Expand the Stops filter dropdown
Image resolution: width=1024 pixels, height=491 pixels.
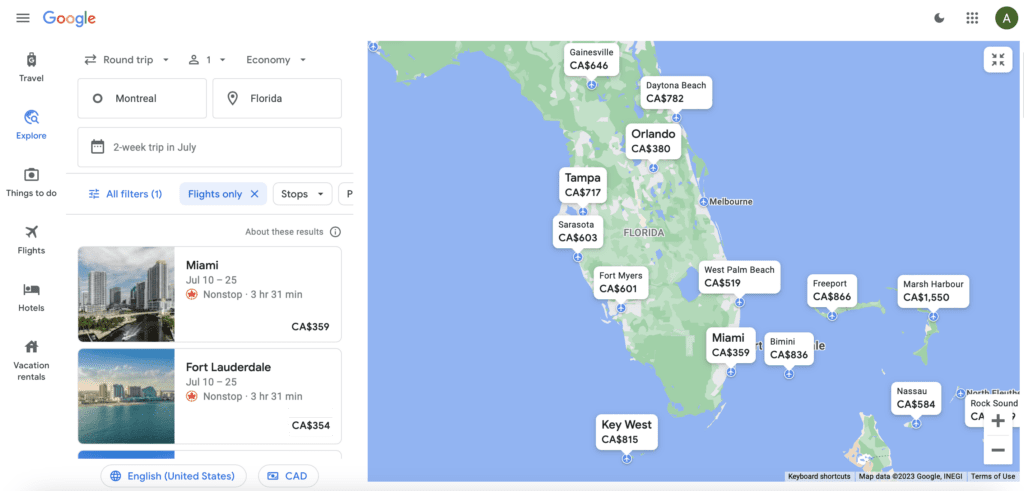[x=302, y=194]
